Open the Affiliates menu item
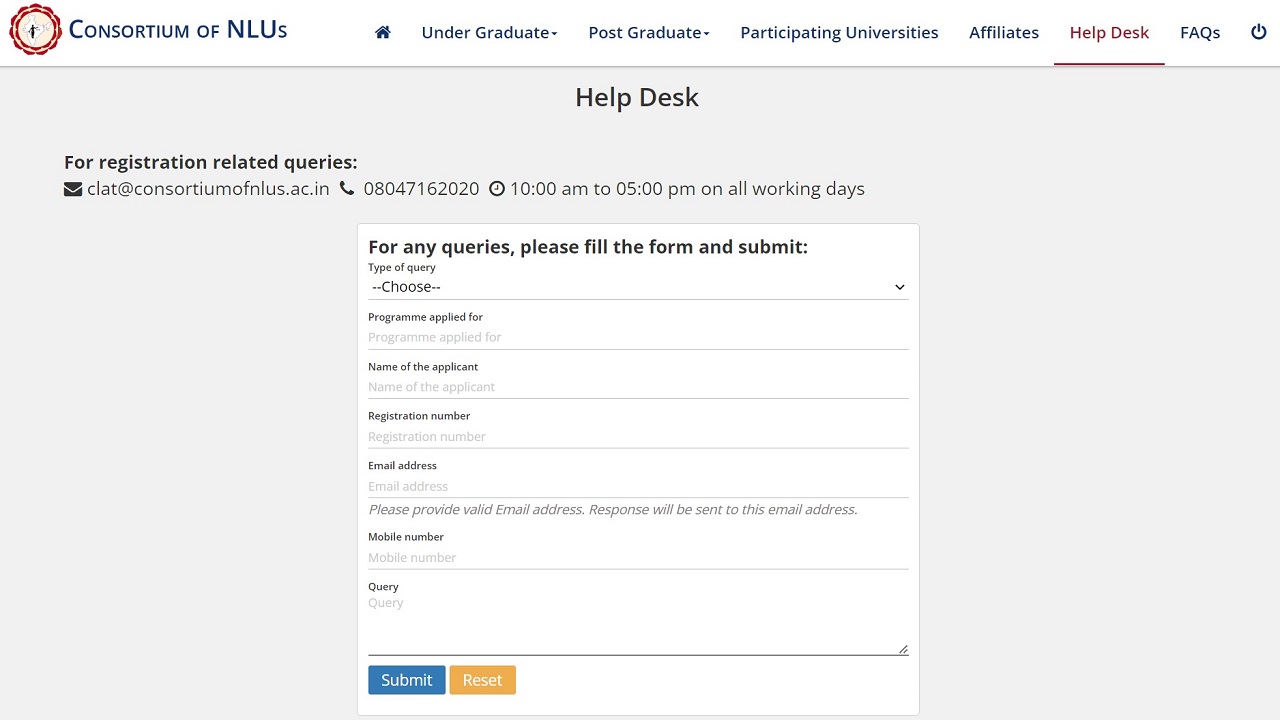The width and height of the screenshot is (1280, 720). pyautogui.click(x=1003, y=32)
